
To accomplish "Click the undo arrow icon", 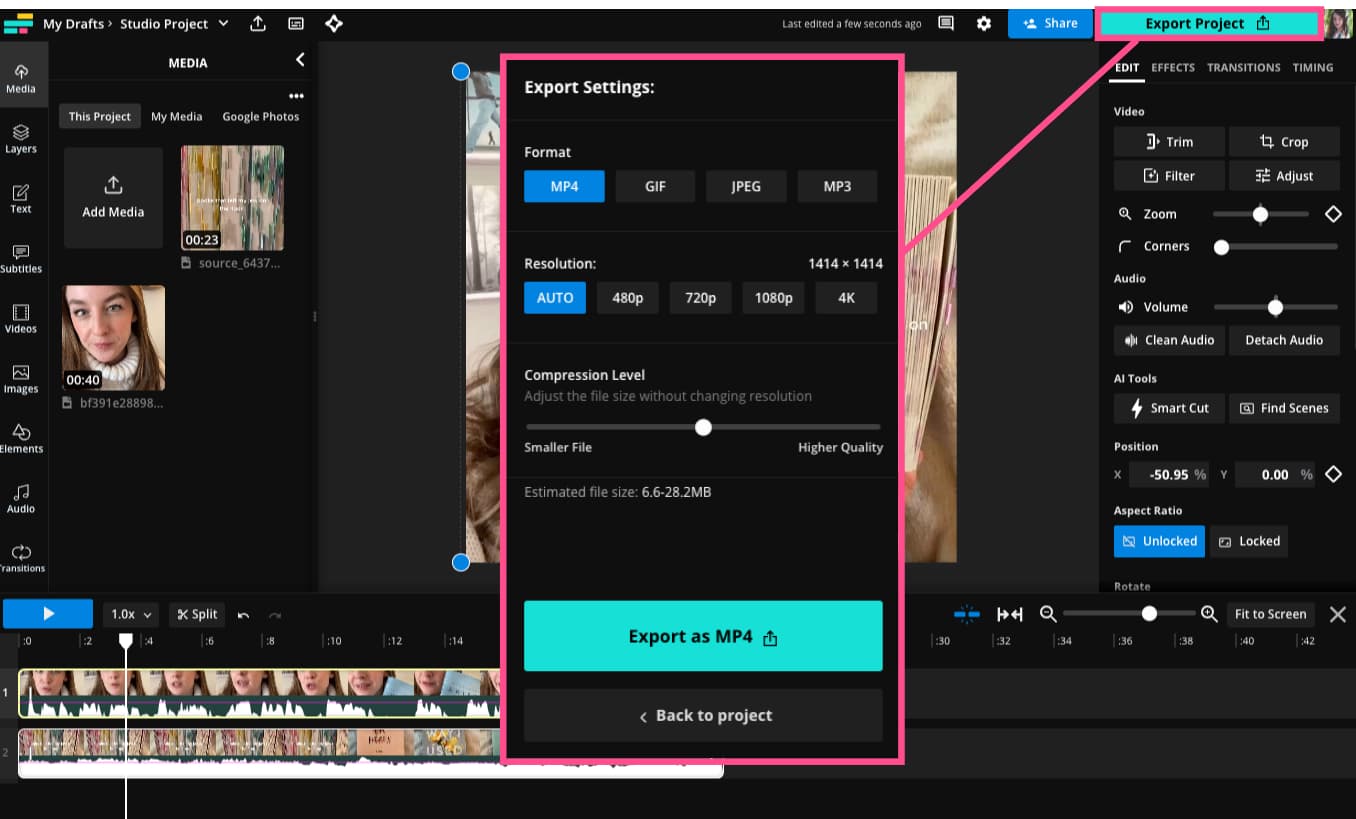I will click(x=243, y=615).
